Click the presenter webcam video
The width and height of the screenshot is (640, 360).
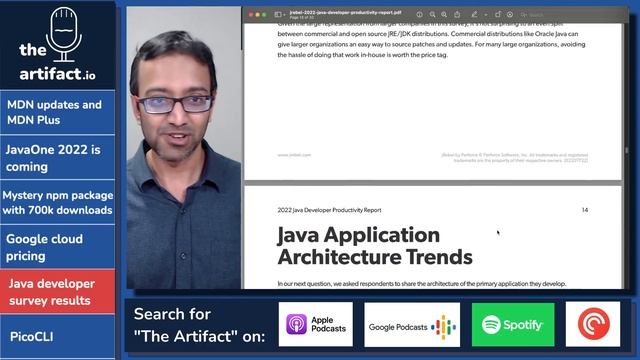184,148
